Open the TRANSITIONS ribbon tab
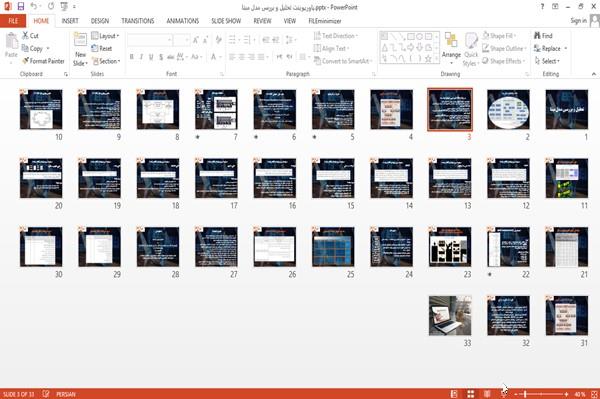The height and width of the screenshot is (399, 600). pyautogui.click(x=138, y=21)
